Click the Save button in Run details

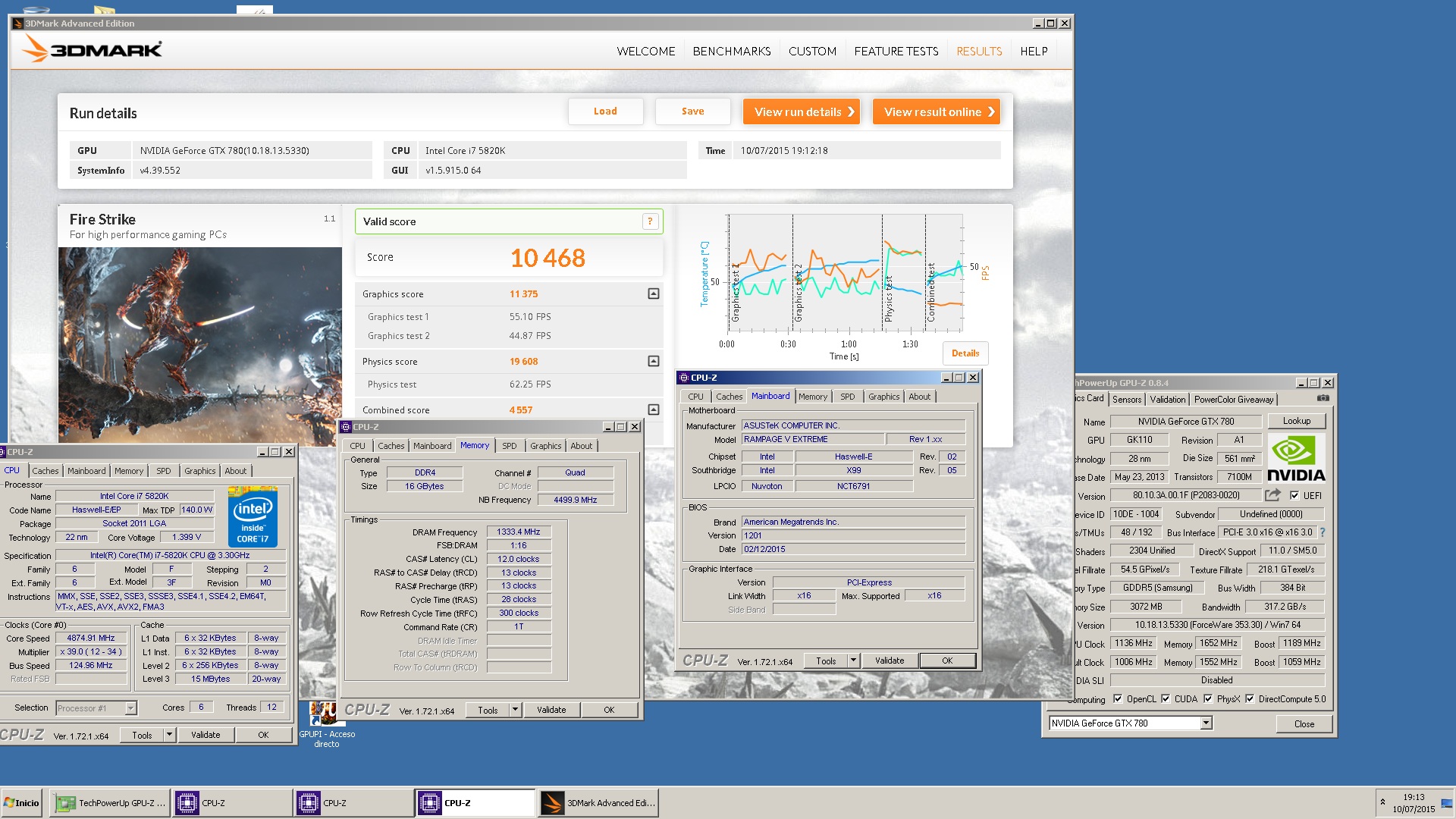click(692, 111)
